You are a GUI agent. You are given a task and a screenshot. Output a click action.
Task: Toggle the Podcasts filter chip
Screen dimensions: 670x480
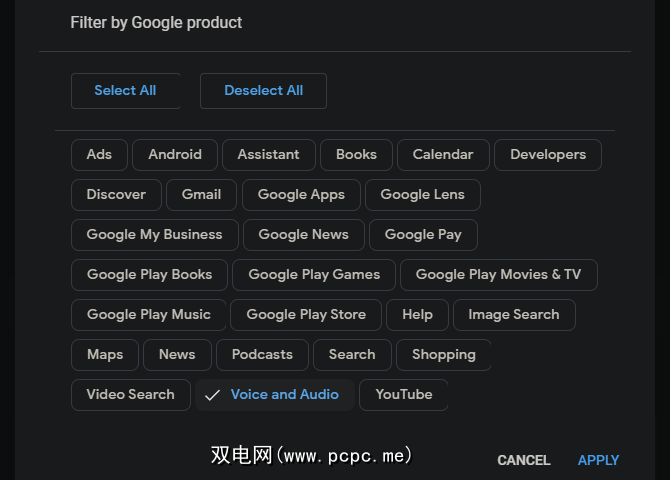click(x=262, y=355)
